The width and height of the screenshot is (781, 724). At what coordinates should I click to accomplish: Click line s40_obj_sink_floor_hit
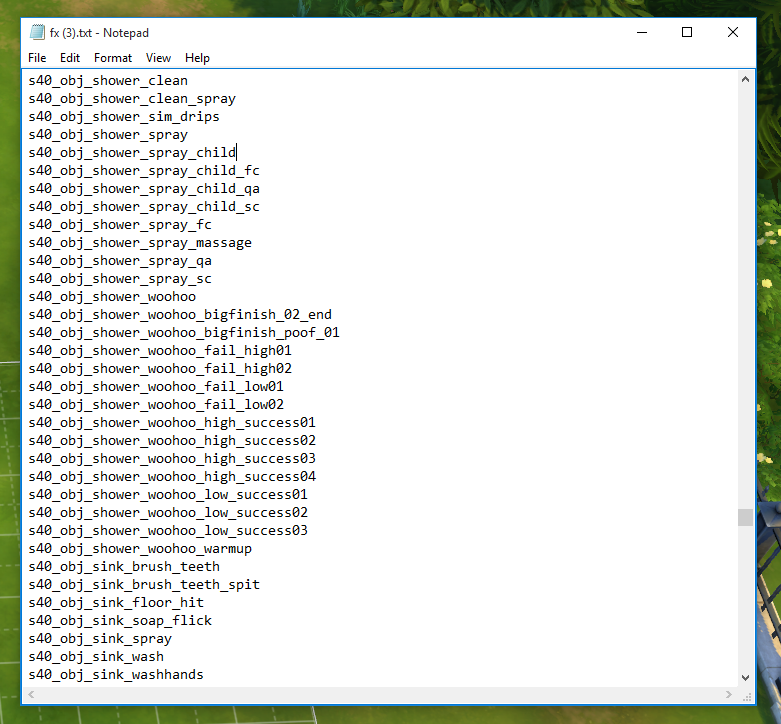[x=116, y=603]
